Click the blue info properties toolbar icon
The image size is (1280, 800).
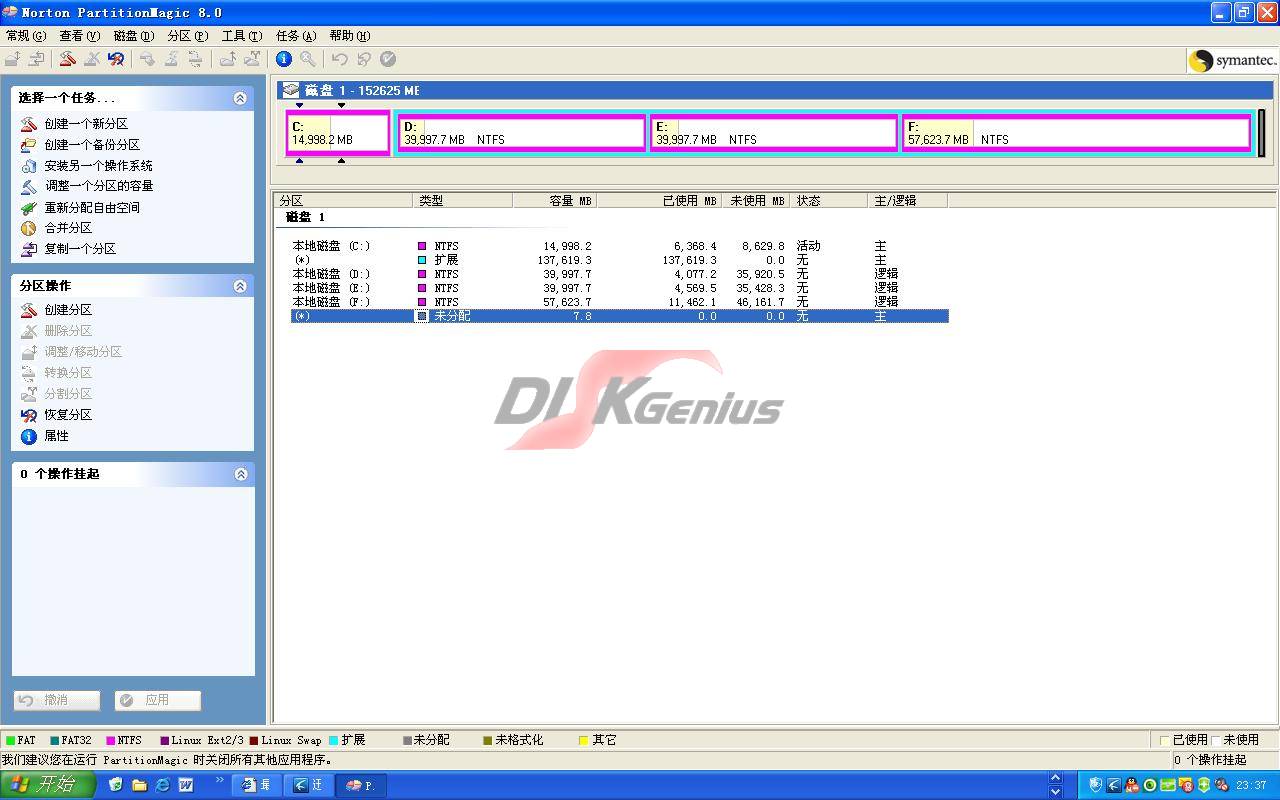tap(284, 59)
